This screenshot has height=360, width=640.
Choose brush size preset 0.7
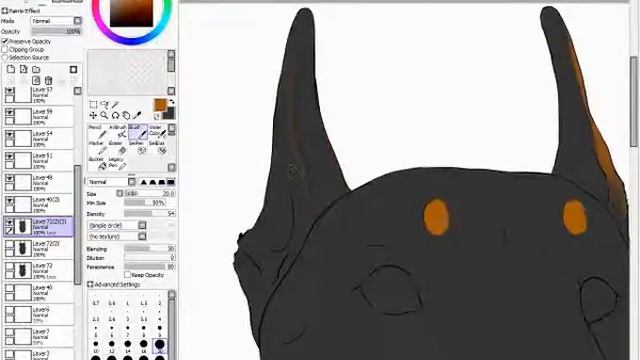(x=96, y=300)
